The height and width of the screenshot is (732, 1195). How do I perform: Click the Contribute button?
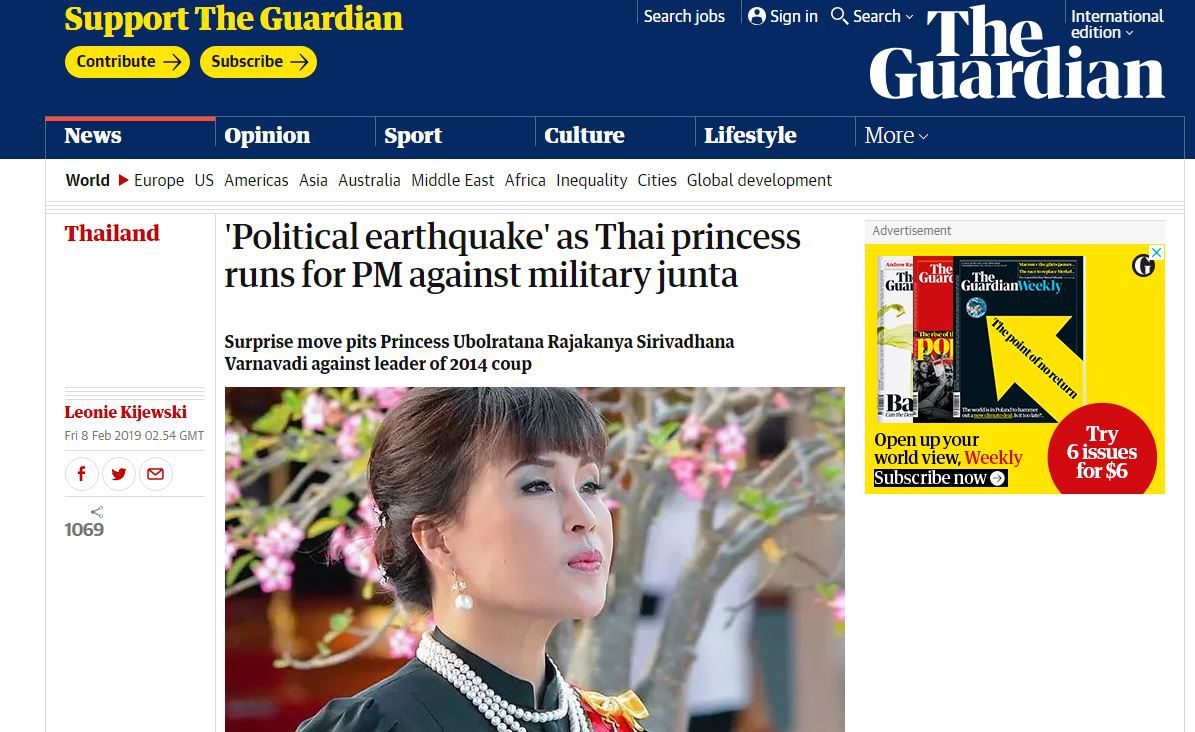[x=127, y=62]
